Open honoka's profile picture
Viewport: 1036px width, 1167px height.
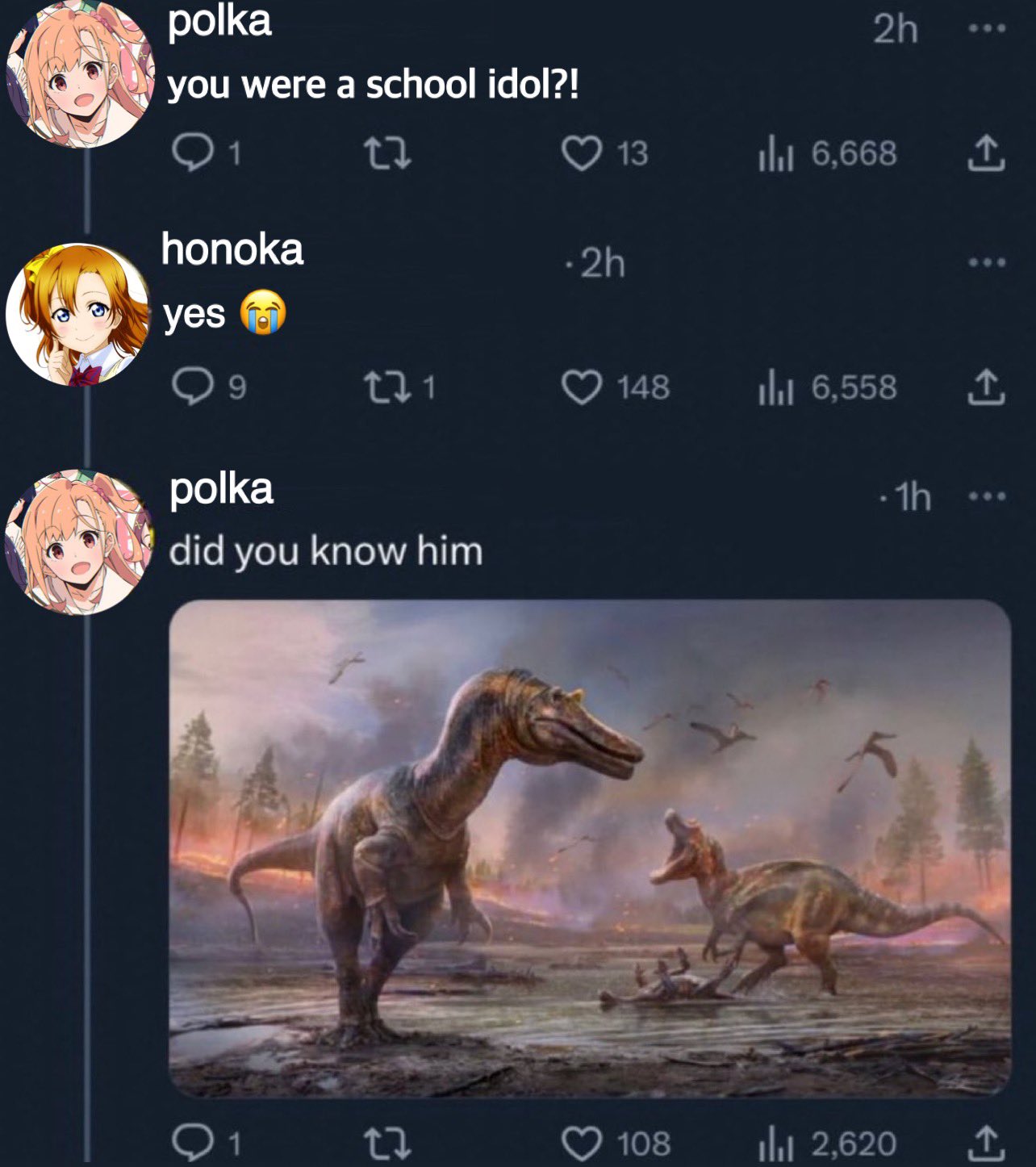click(78, 315)
